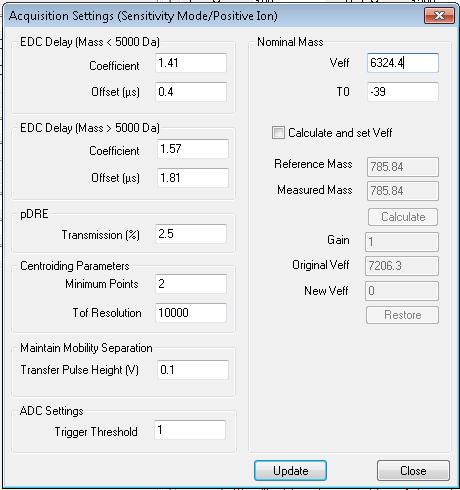Screen dimensions: 460x490
Task: Click the 'Trigger Threshold' label
Action: pyautogui.click(x=96, y=432)
